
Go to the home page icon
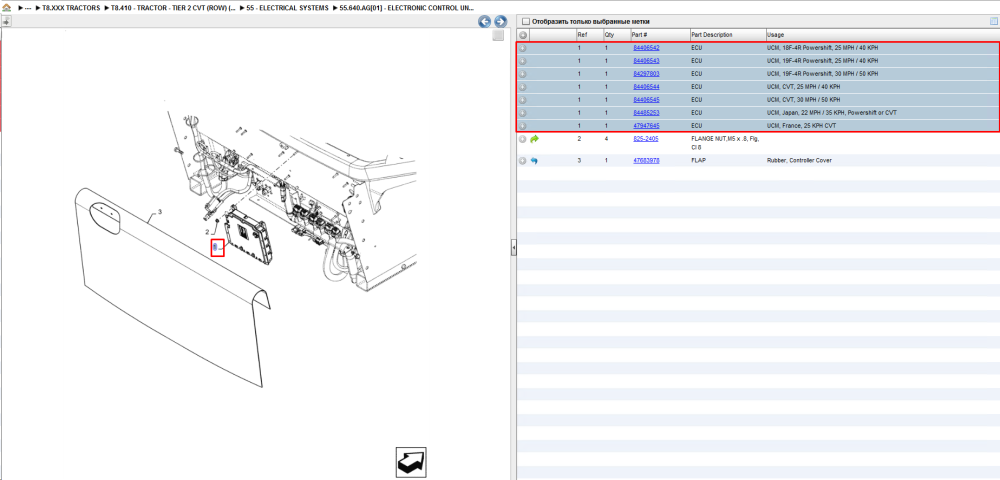[6, 8]
